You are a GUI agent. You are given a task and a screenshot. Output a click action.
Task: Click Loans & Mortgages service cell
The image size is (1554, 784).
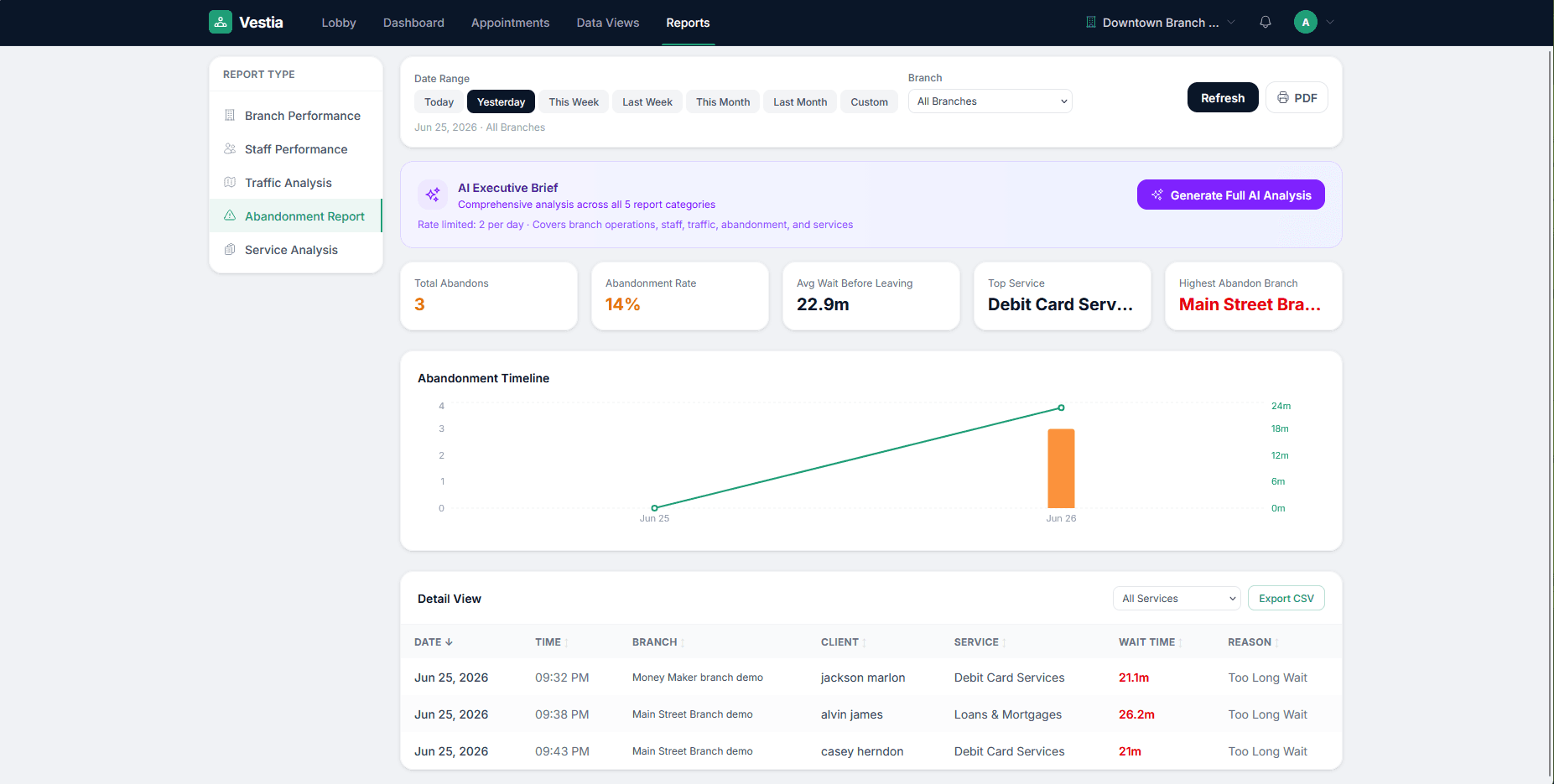(x=1007, y=714)
